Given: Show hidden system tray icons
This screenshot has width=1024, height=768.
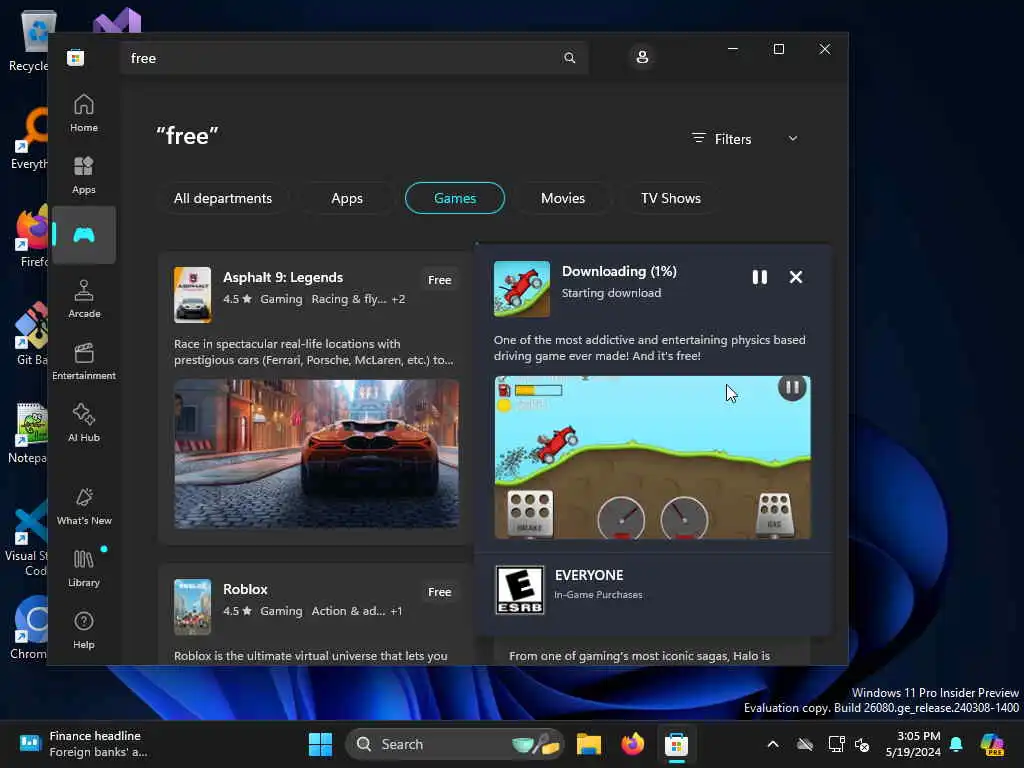Looking at the screenshot, I should 773,744.
